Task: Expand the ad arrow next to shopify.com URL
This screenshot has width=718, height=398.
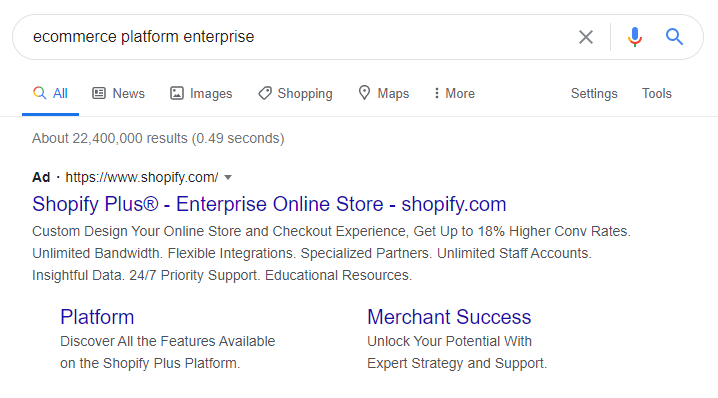Action: click(228, 178)
